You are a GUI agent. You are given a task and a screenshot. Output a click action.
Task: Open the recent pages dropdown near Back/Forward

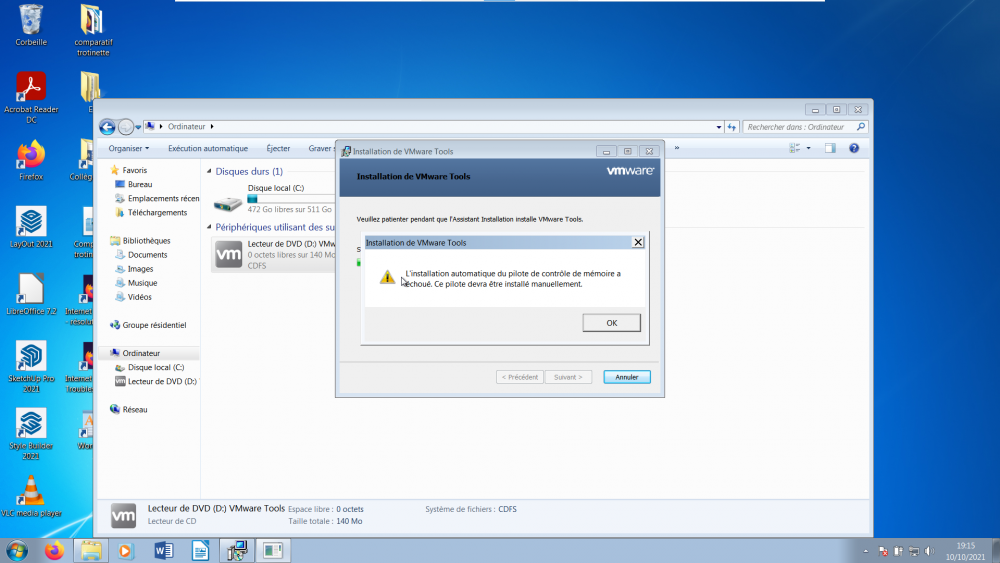(x=138, y=128)
